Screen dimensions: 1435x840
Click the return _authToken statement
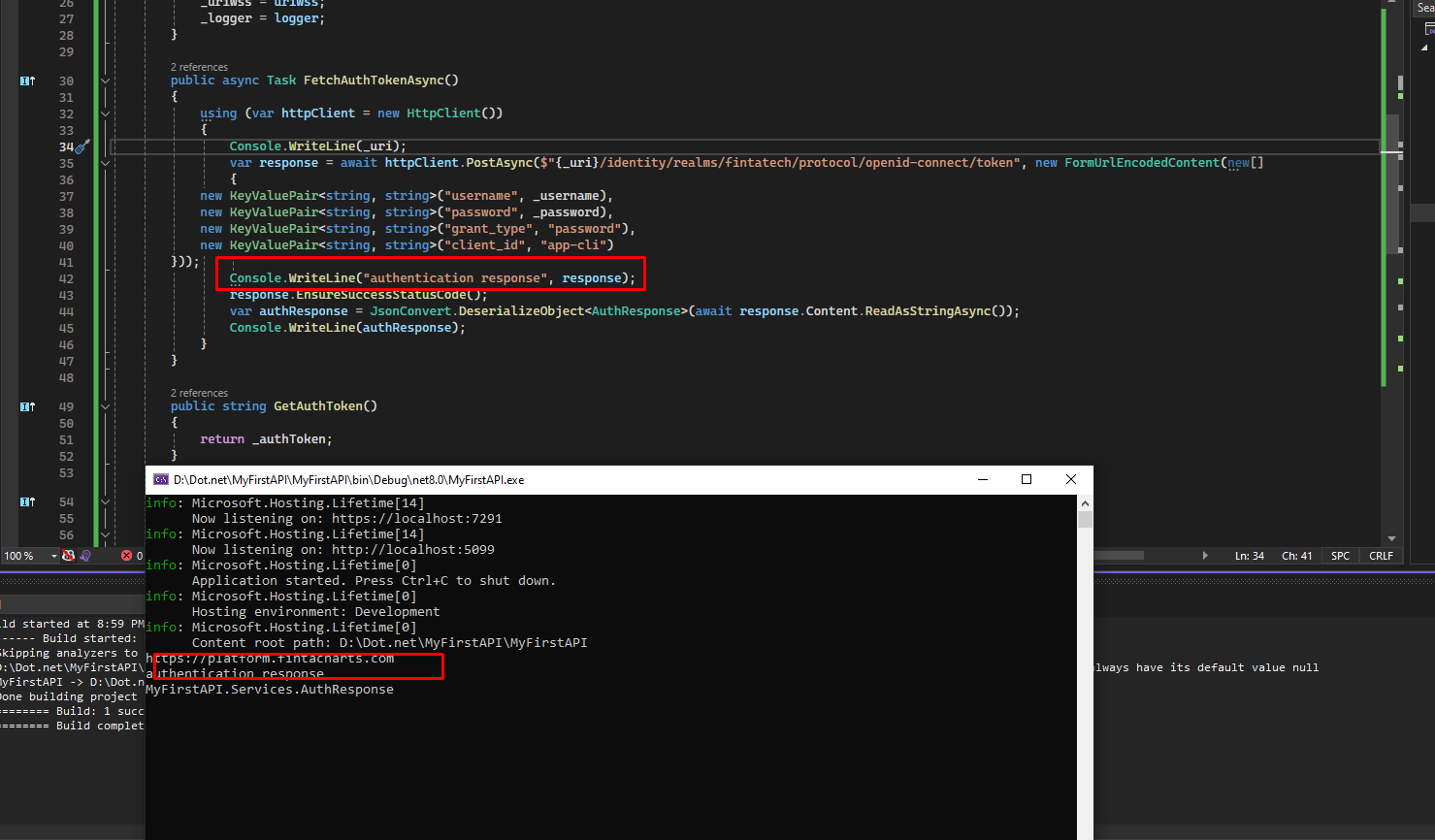click(x=266, y=439)
